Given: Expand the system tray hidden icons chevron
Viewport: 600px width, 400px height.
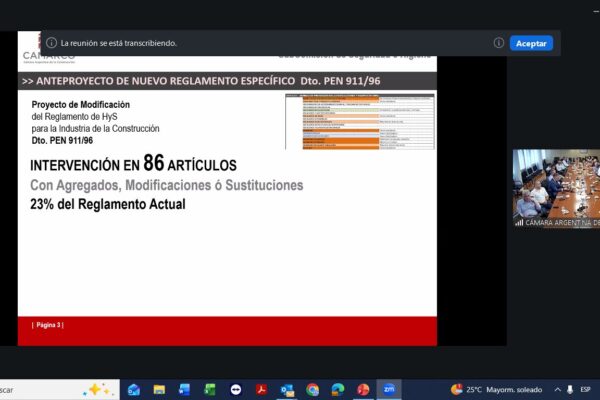Looking at the screenshot, I should click(558, 390).
